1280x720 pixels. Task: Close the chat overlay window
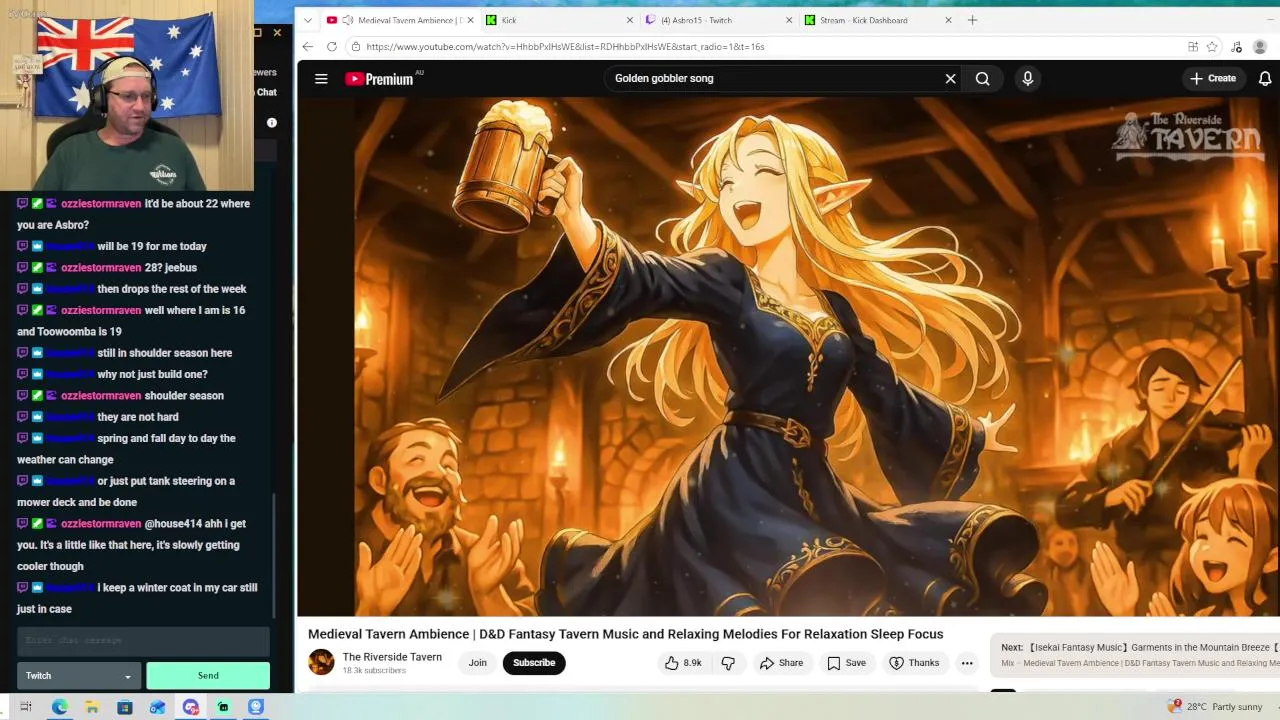coord(277,32)
